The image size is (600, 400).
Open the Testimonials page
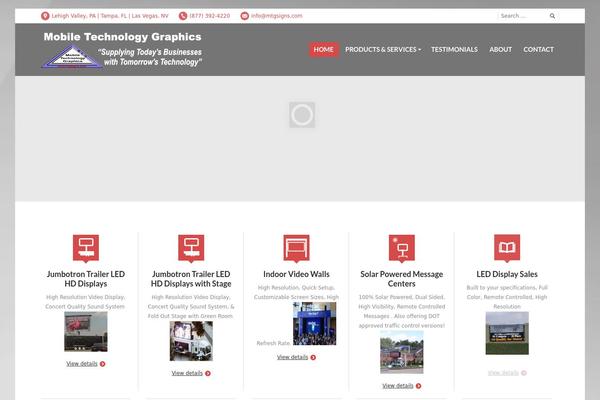tap(454, 49)
